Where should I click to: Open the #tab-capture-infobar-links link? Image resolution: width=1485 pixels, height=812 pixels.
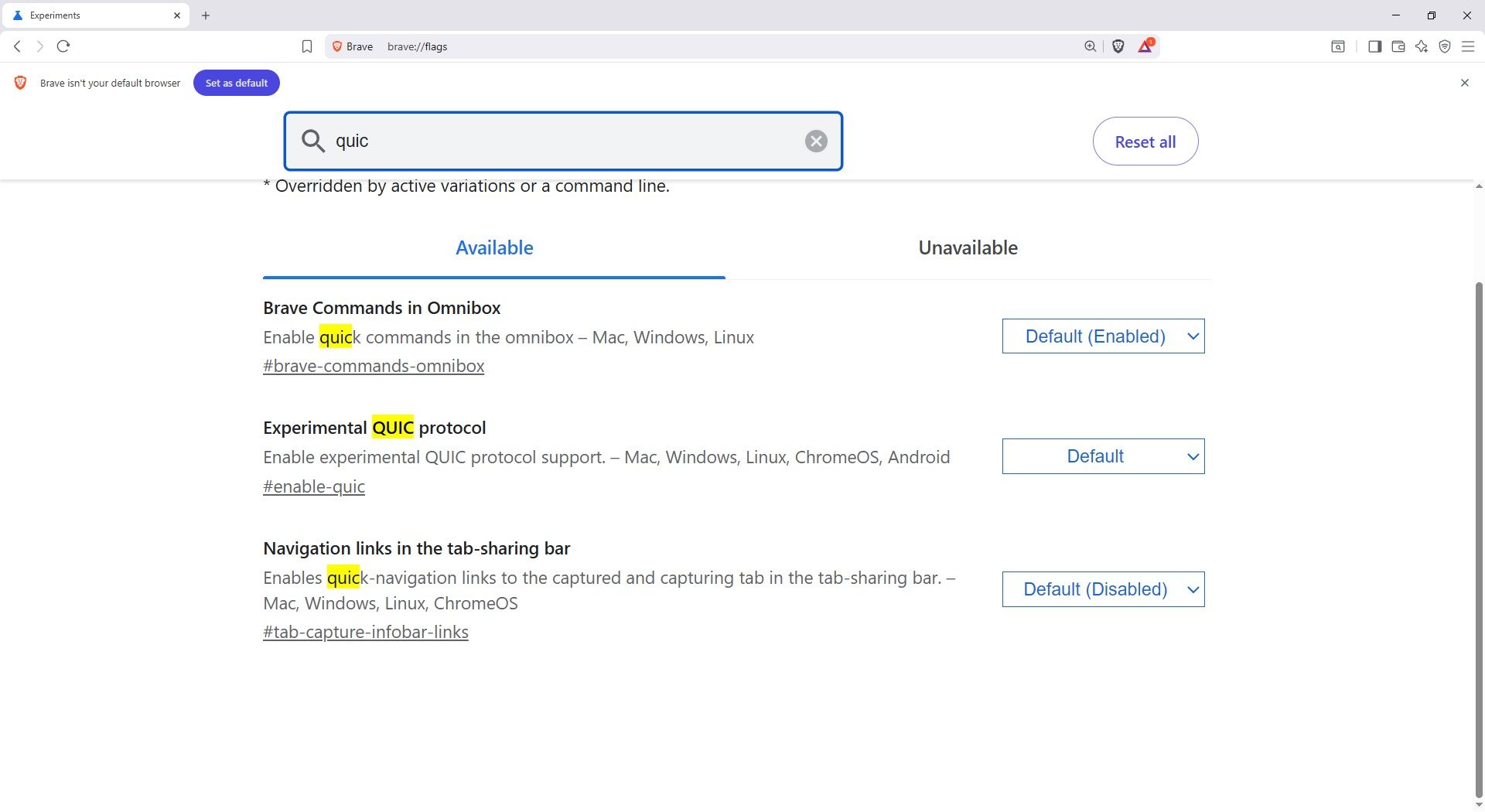click(366, 632)
